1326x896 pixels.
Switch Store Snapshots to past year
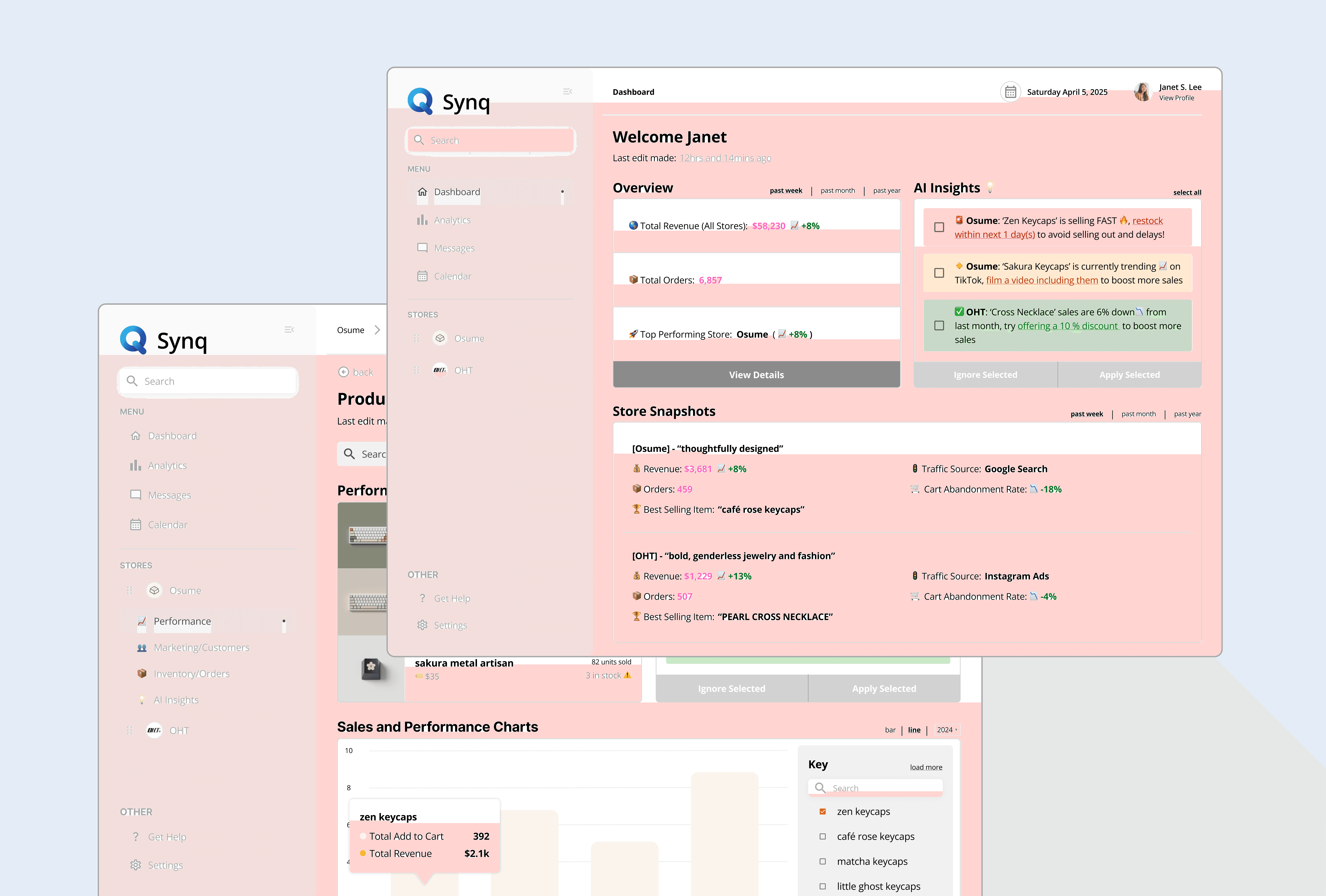(x=1187, y=414)
